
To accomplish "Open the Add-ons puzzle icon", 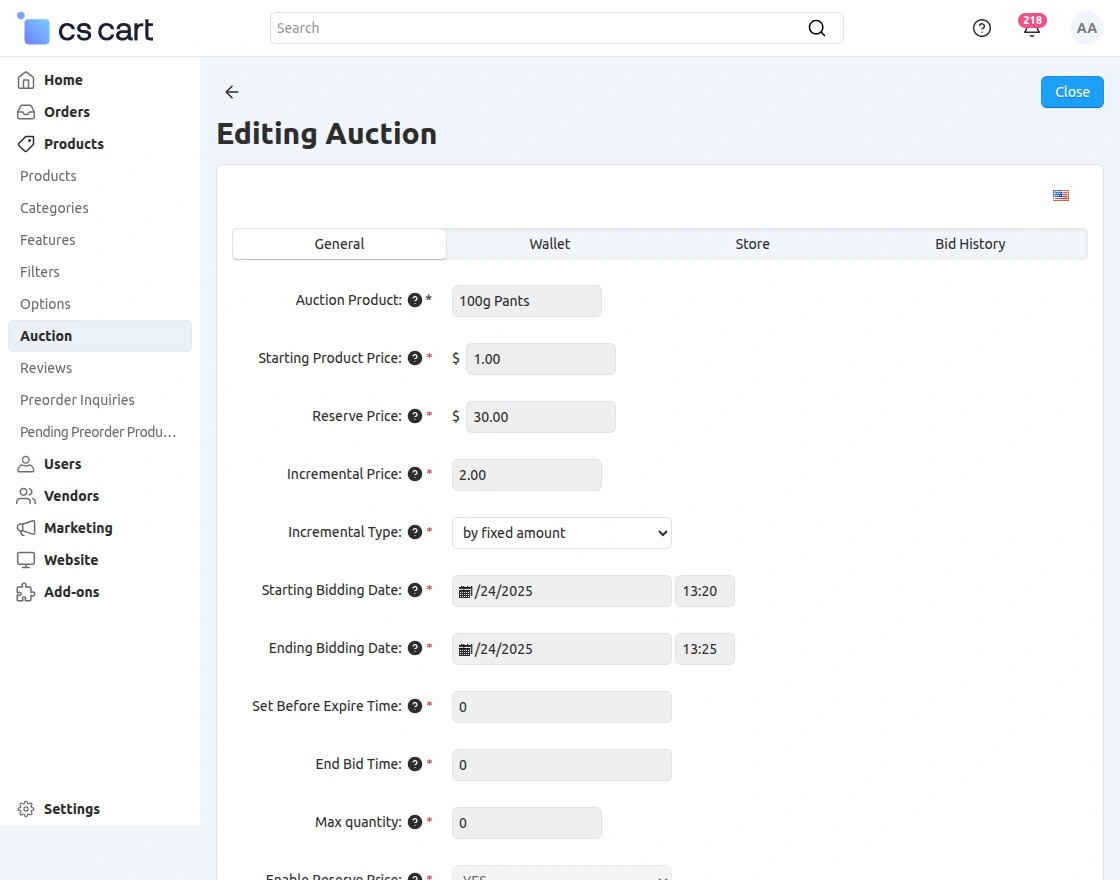I will (x=26, y=591).
